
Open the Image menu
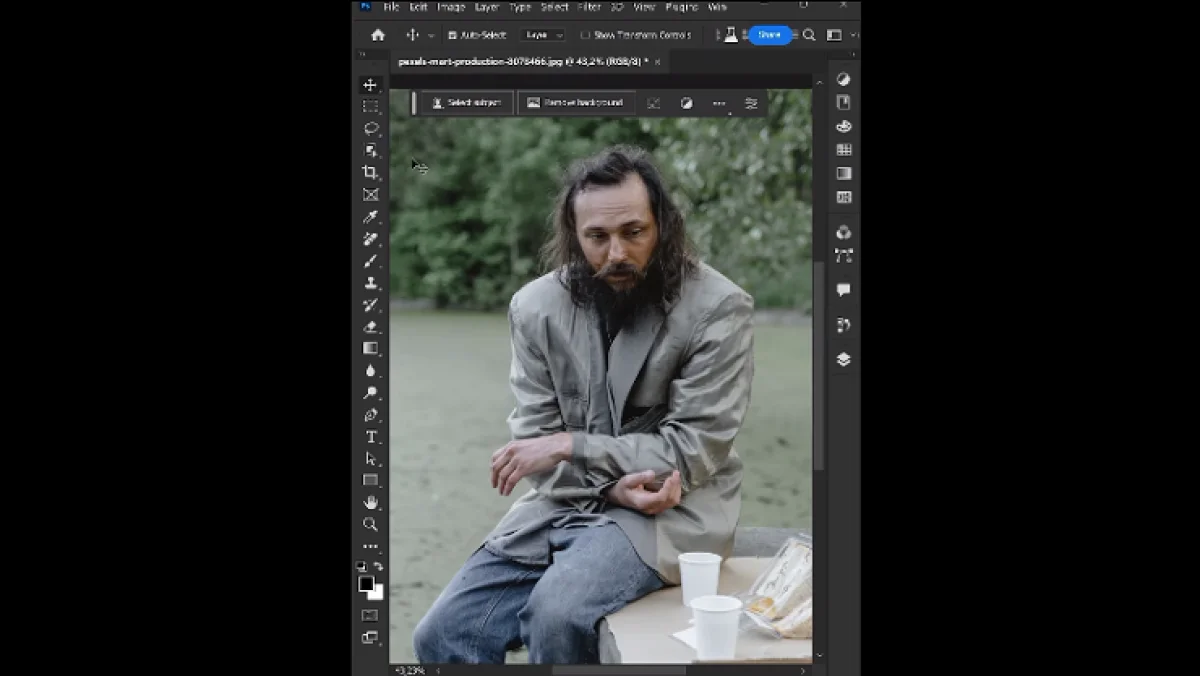(451, 7)
